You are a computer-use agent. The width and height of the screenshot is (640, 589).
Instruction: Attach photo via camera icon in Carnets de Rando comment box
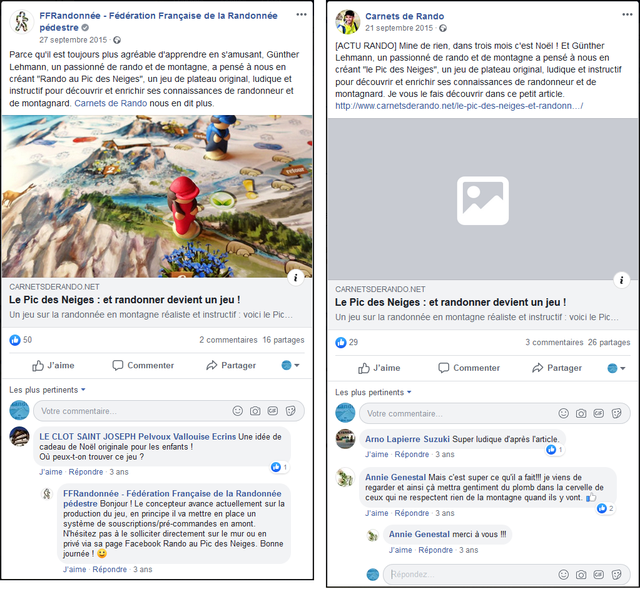pyautogui.click(x=581, y=413)
